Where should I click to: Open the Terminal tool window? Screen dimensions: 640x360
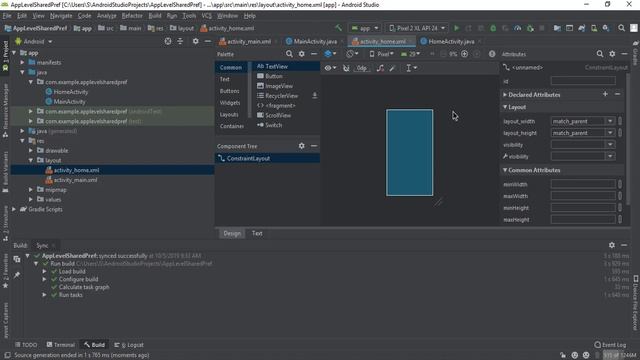click(60, 344)
